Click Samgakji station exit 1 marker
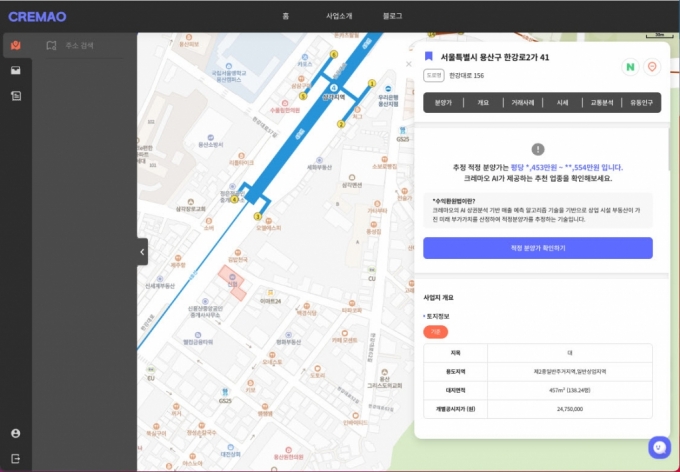Screen dimensions: 680x472 (x=372, y=83)
